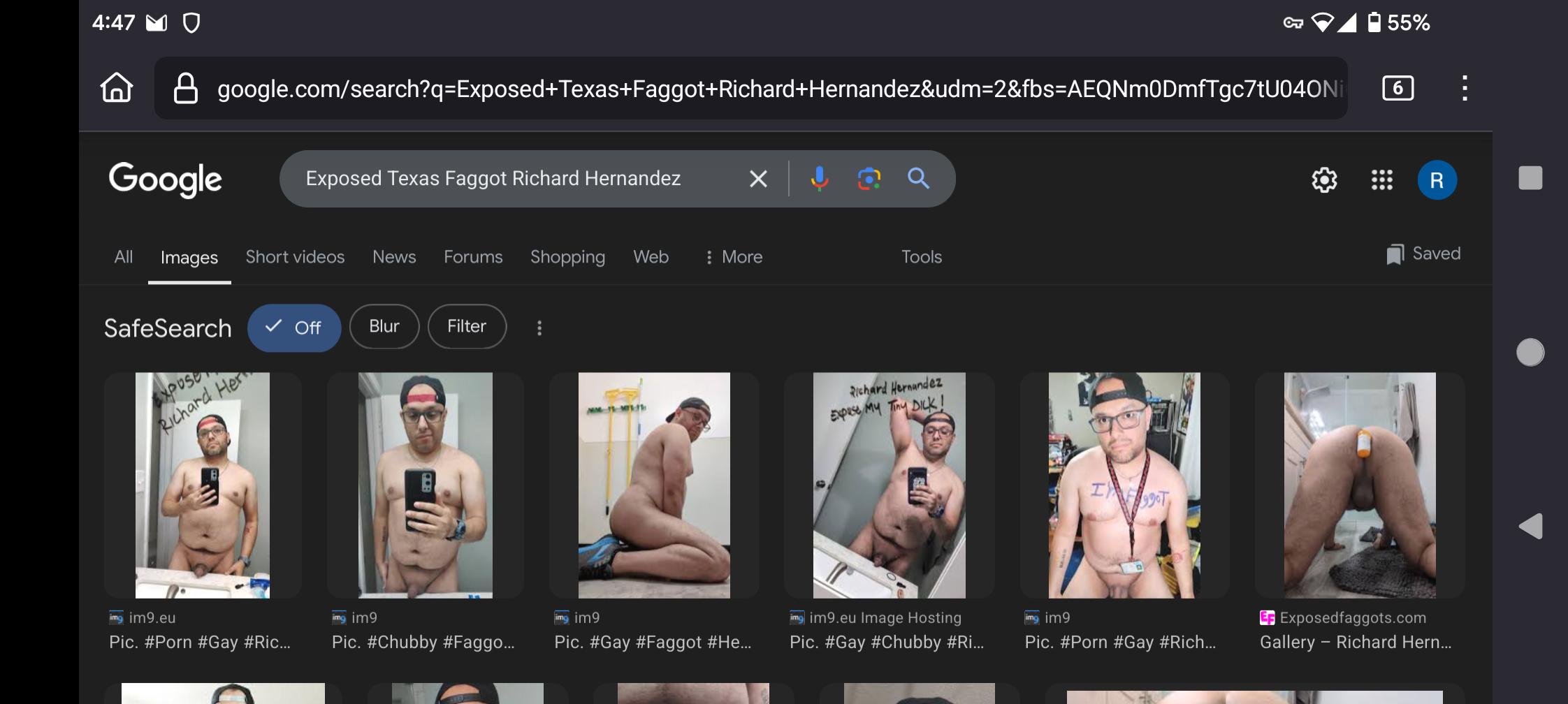Open the Saved collections link
The image size is (1568, 704).
click(1423, 254)
